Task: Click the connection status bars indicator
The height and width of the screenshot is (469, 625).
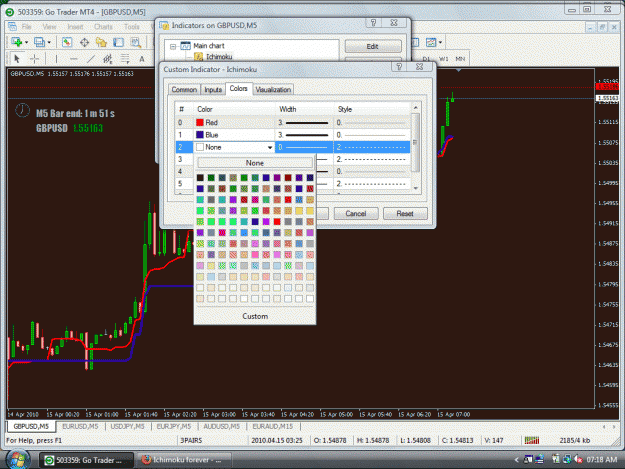Action: click(532, 440)
